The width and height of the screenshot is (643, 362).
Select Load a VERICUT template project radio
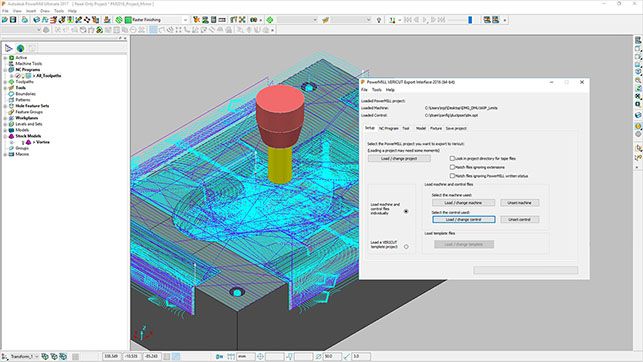coord(406,247)
